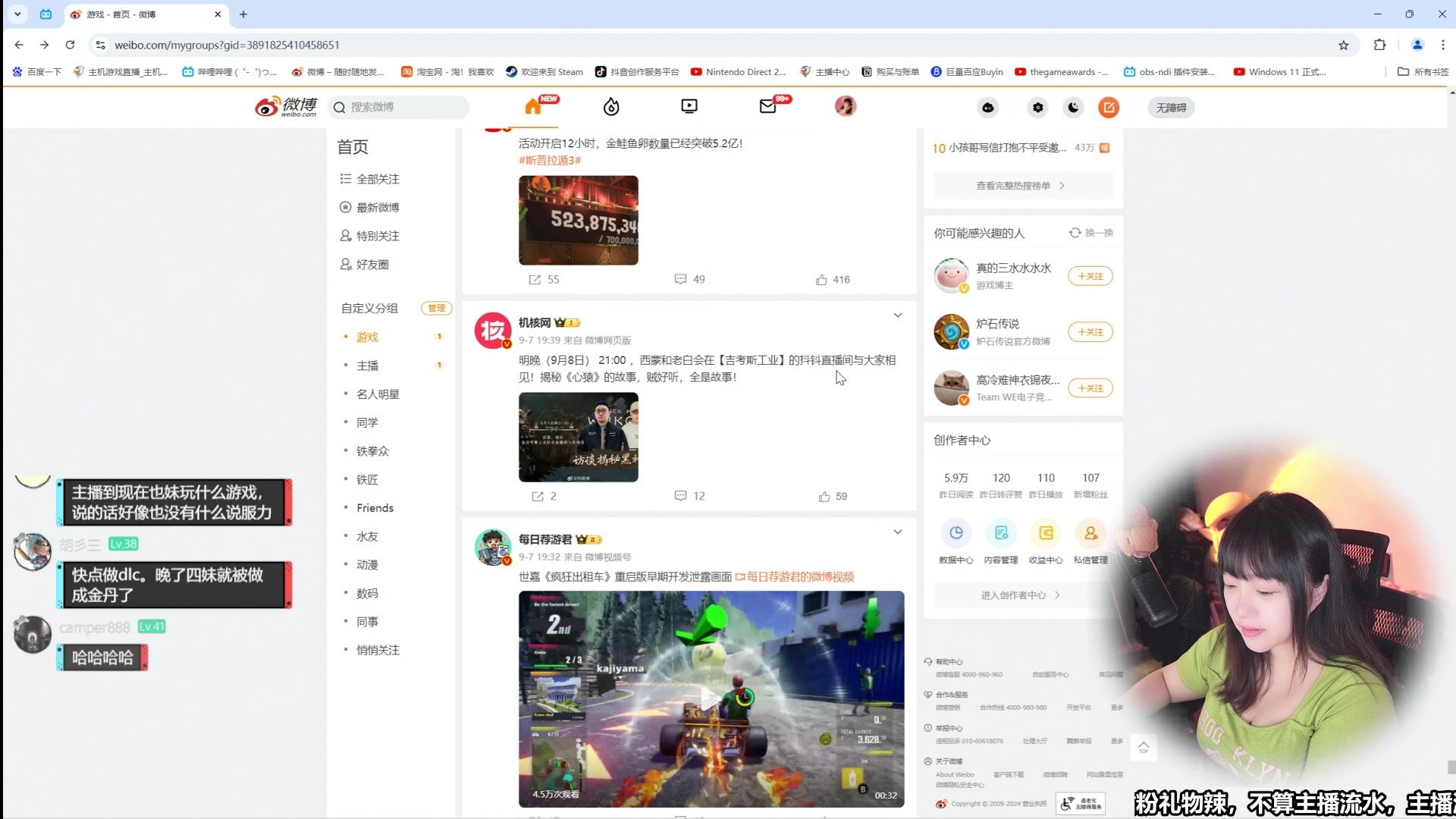Screen dimensions: 1456x819
Task: Expand the 机核网 post options chevron
Action: [897, 315]
